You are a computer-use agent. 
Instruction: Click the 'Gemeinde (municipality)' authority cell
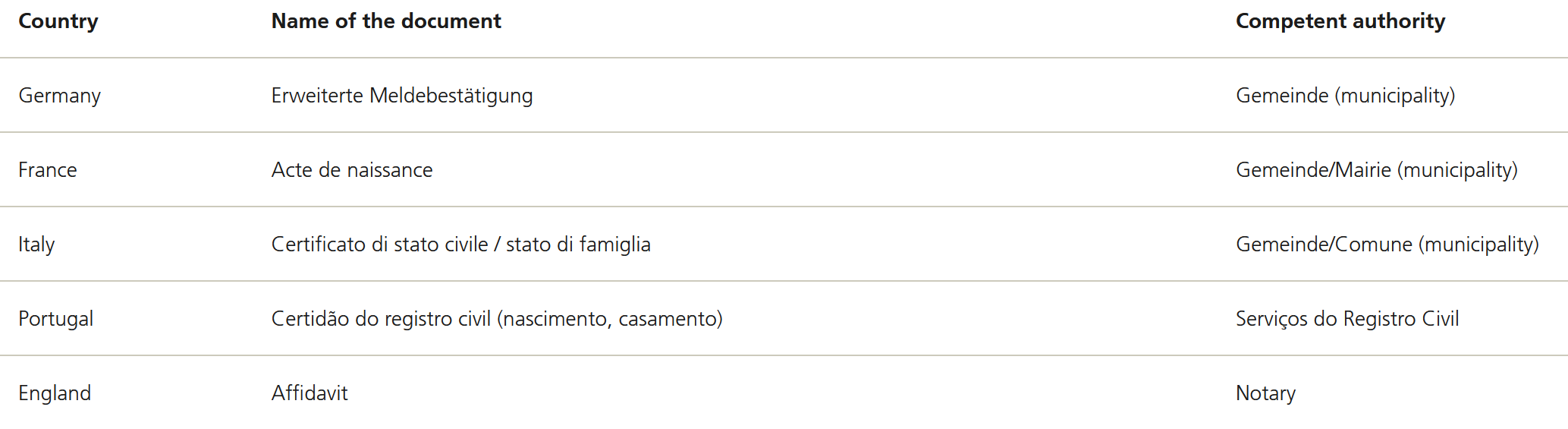tap(1345, 96)
